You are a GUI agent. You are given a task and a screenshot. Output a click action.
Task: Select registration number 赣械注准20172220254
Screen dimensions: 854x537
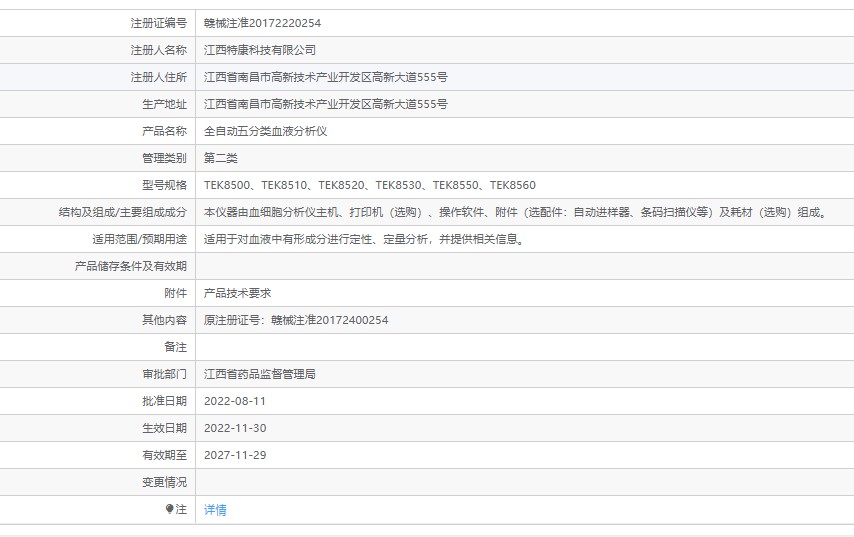[x=263, y=23]
